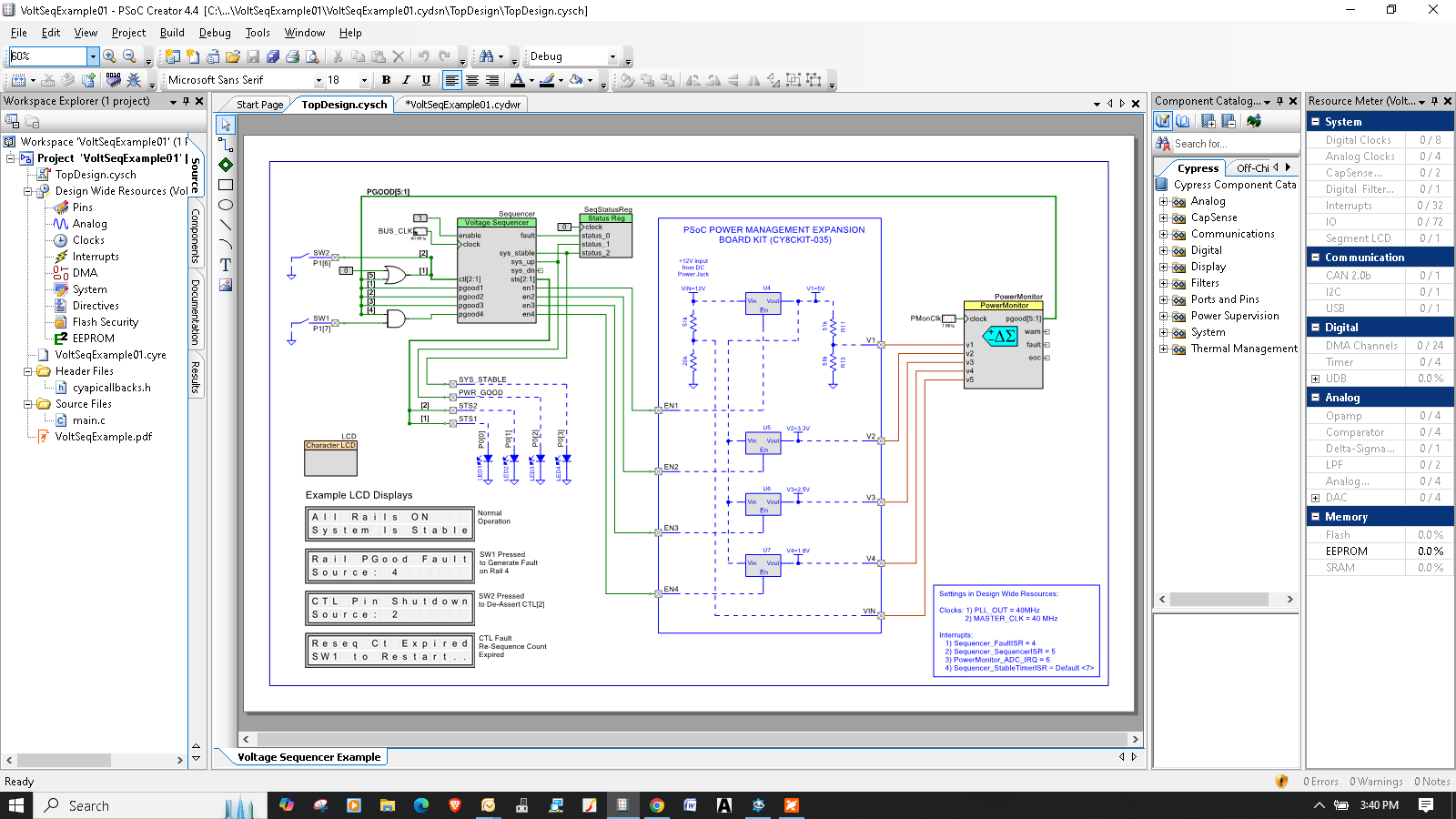Open the Project menu

pos(128,33)
